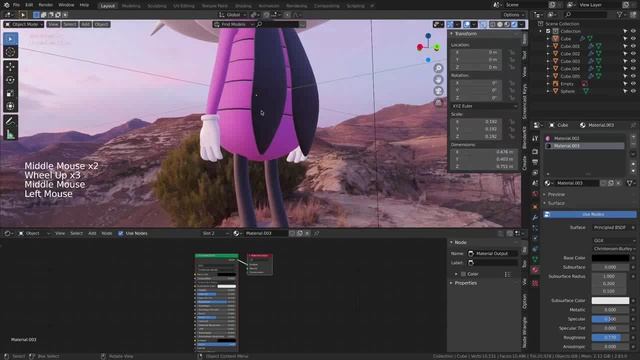
Task: Switch to the Modeling workspace tab
Action: 131,6
